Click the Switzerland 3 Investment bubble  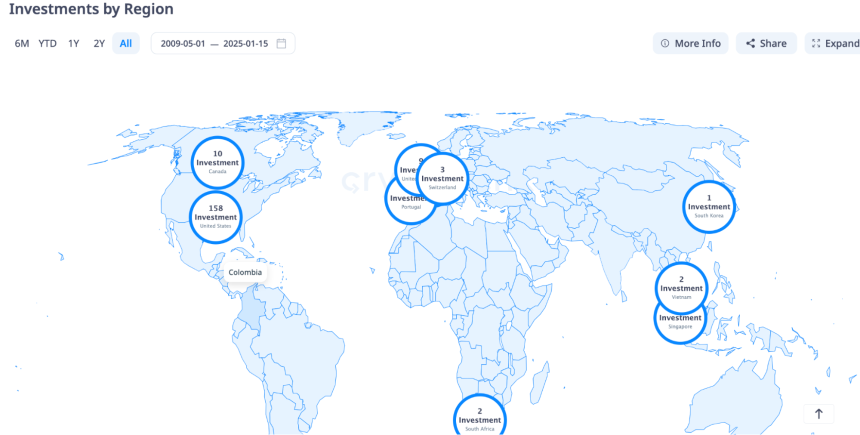pyautogui.click(x=443, y=178)
